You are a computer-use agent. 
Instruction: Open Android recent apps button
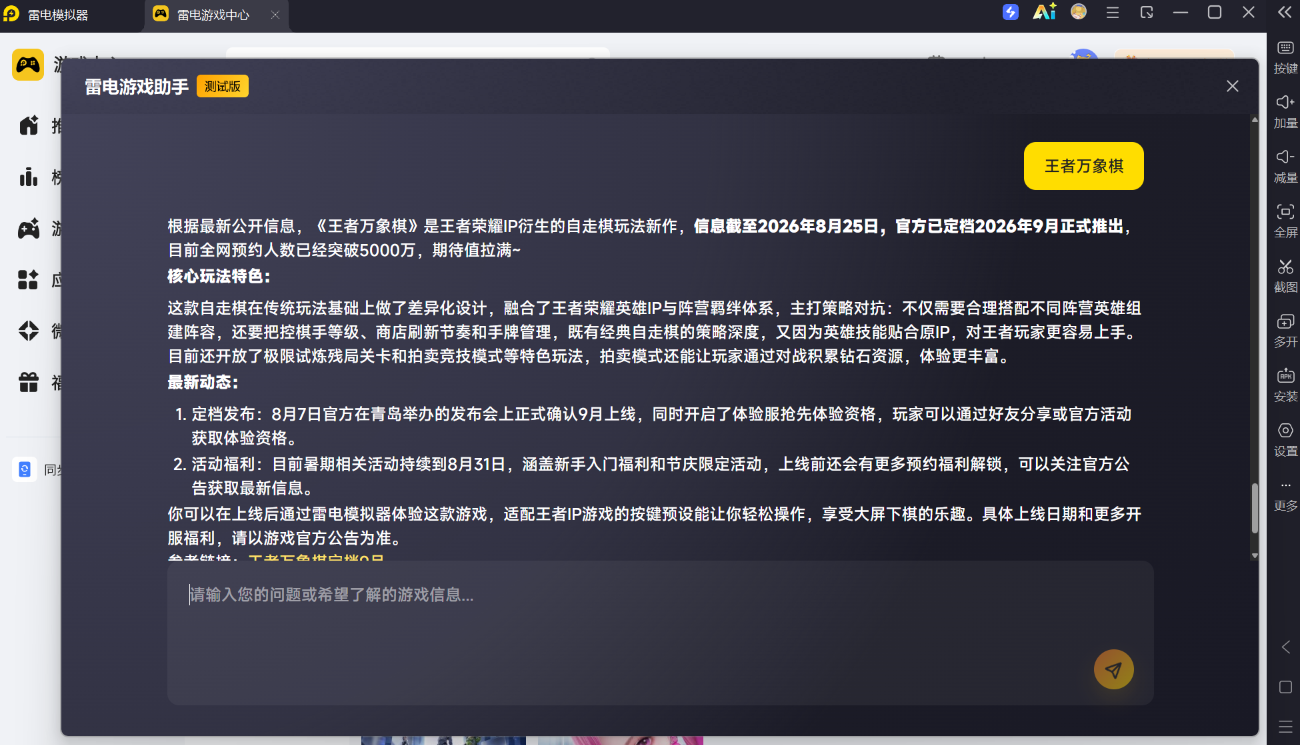(1286, 726)
